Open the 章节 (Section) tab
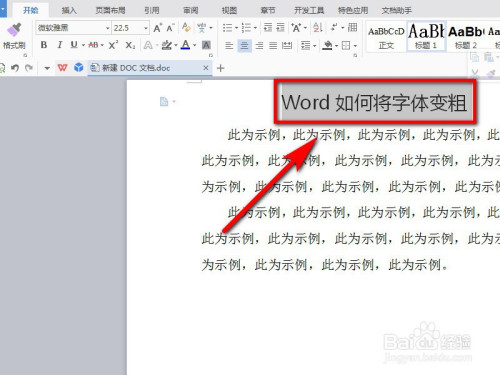The width and height of the screenshot is (500, 375). (x=268, y=10)
